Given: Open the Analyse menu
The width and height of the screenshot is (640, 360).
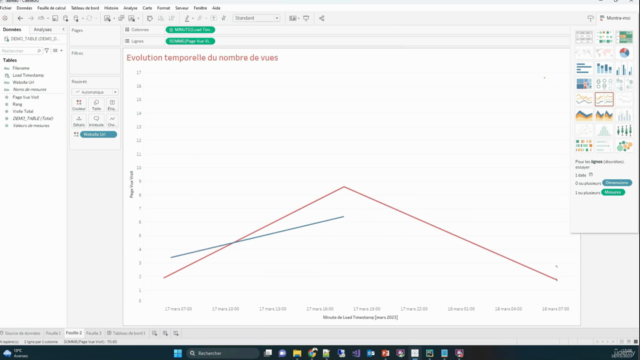Looking at the screenshot, I should (130, 8).
